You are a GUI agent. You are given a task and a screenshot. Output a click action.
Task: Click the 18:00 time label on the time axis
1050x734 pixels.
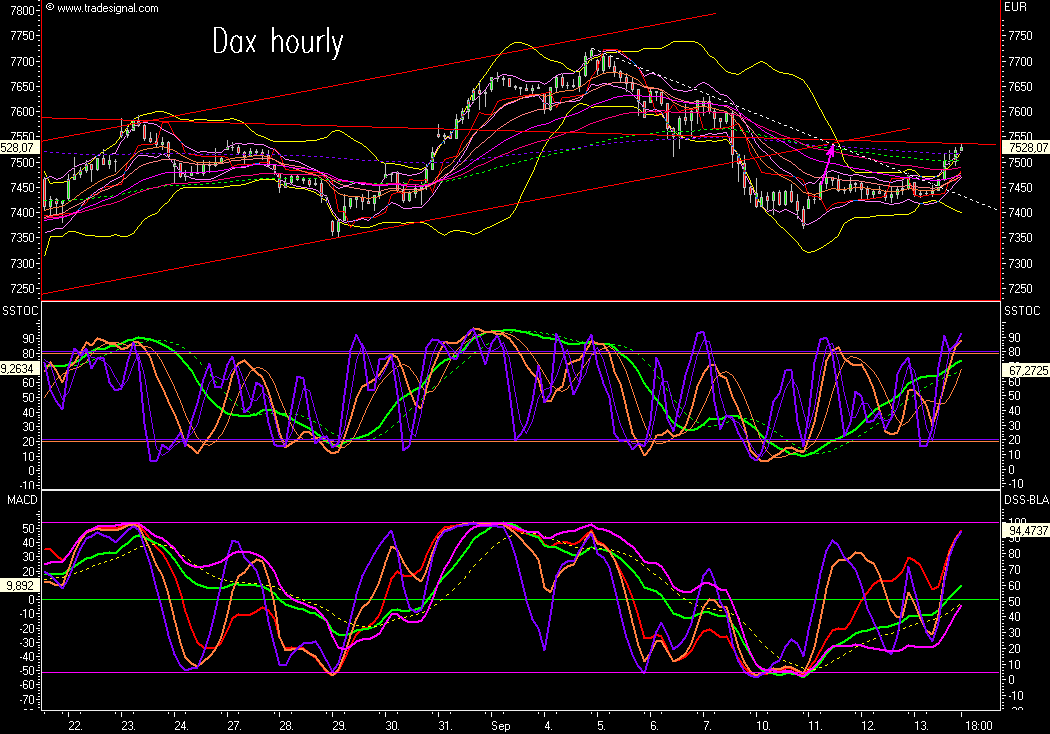pyautogui.click(x=978, y=725)
